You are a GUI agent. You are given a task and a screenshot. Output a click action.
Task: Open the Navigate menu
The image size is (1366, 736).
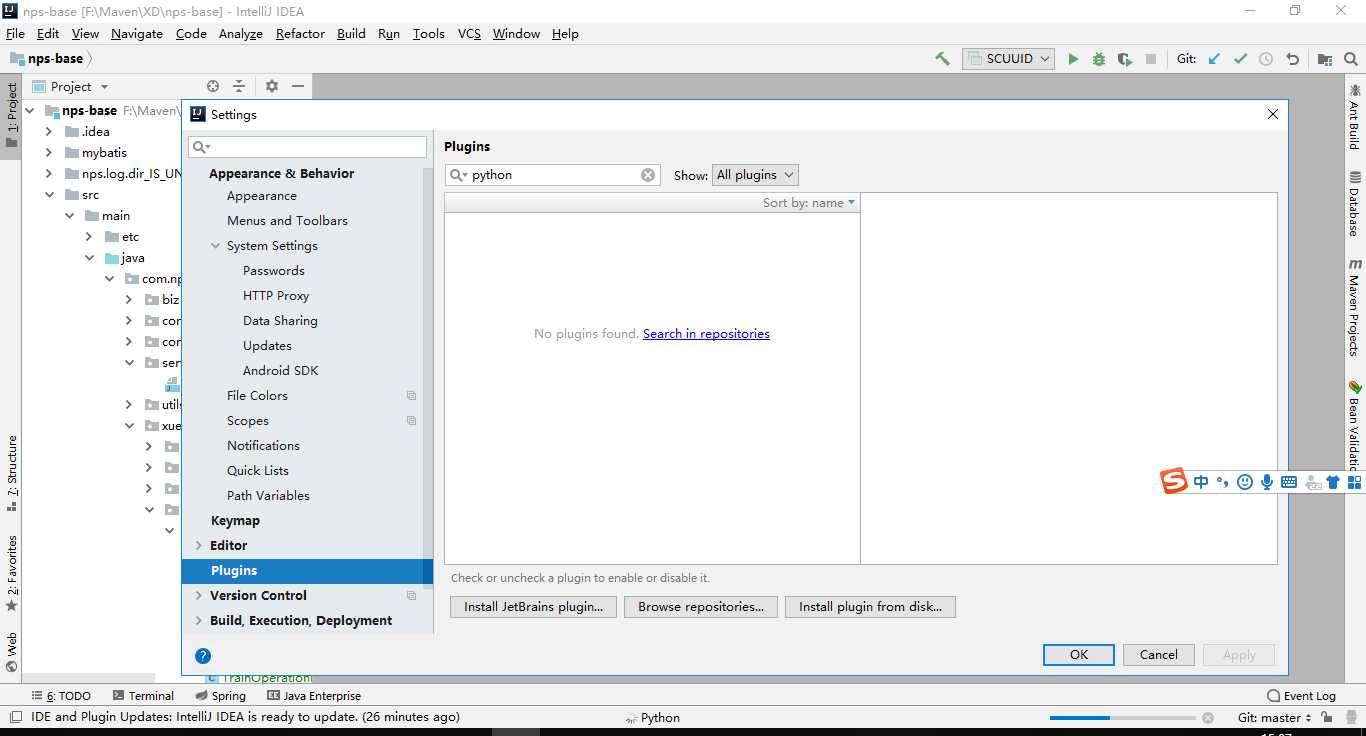point(137,33)
